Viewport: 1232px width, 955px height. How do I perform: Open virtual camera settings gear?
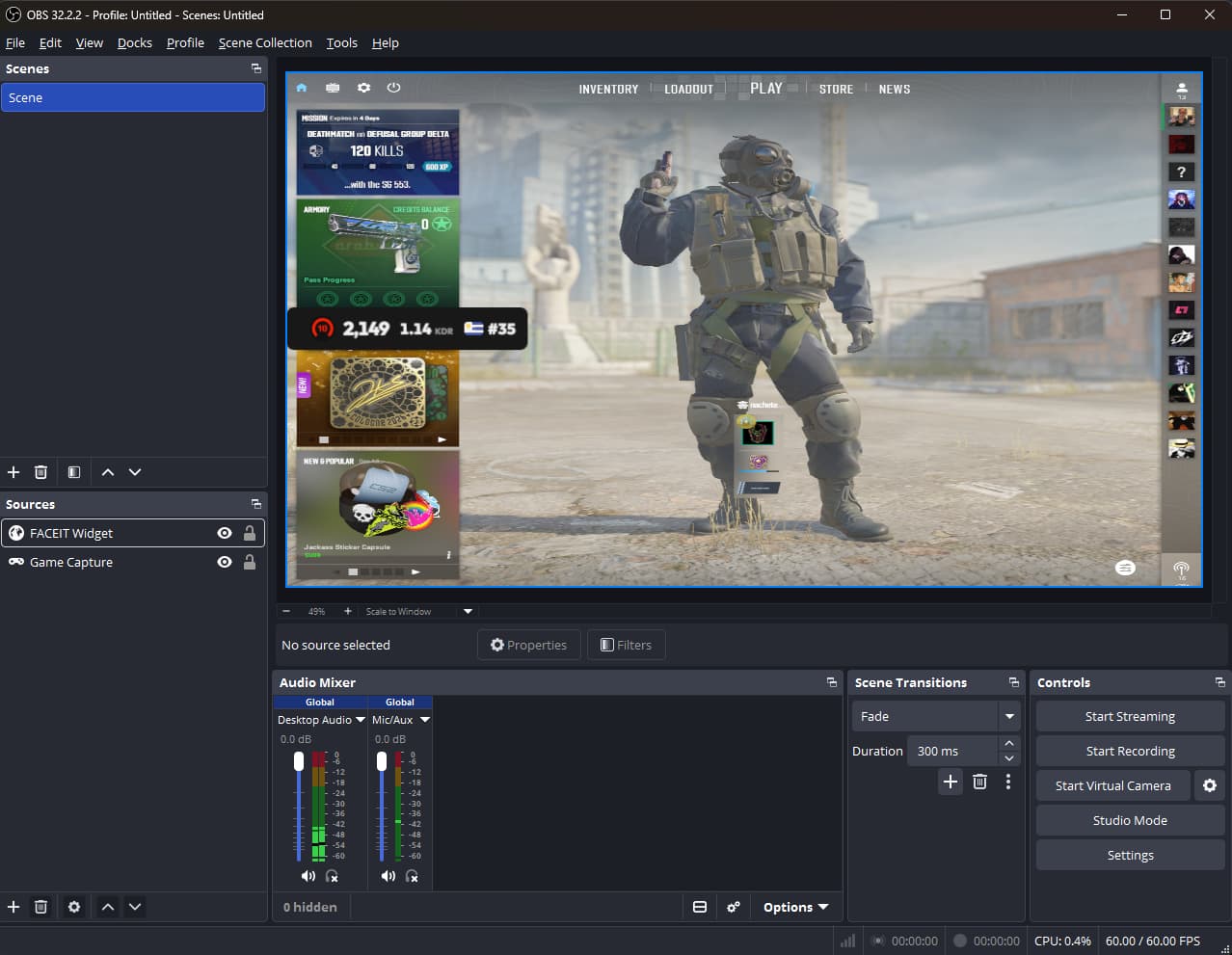1210,785
